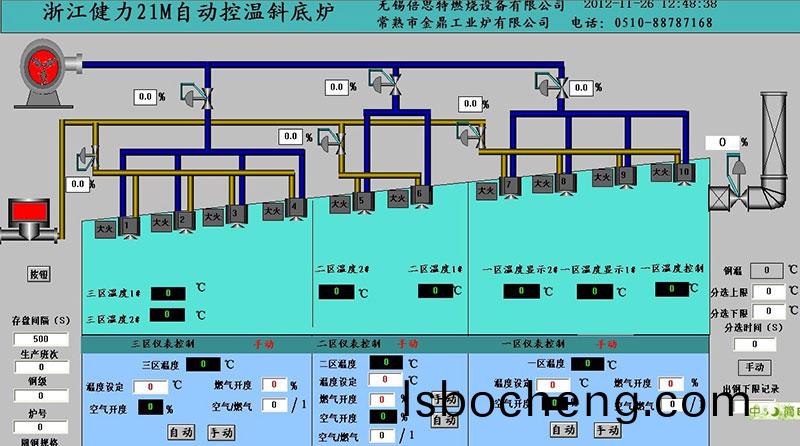This screenshot has width=800, height=446.
Task: Select burner number 2
Action: (x=184, y=221)
